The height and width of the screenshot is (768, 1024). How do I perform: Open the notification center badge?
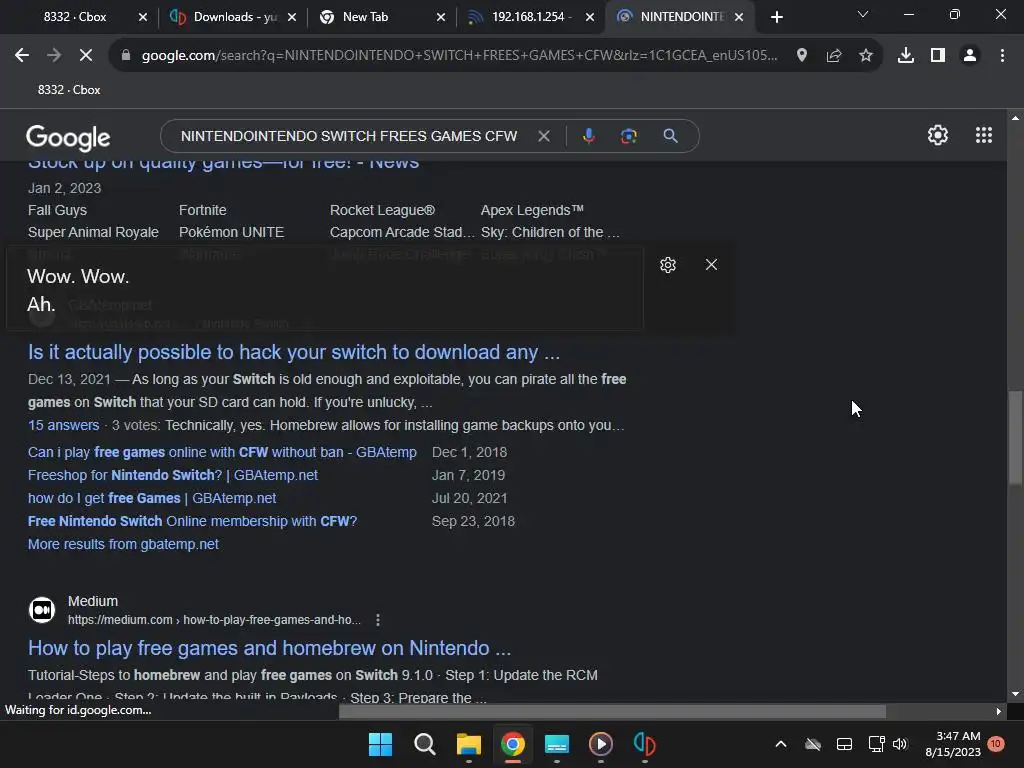tap(996, 744)
